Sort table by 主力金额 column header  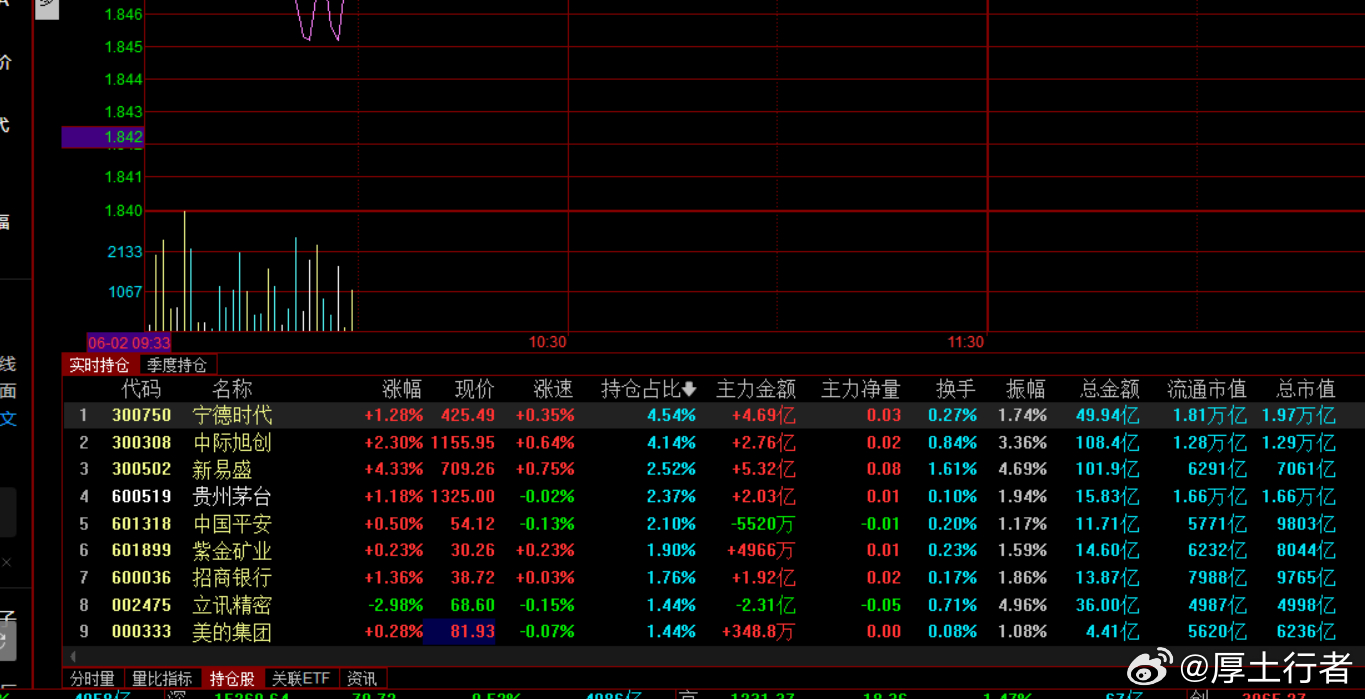(x=756, y=389)
